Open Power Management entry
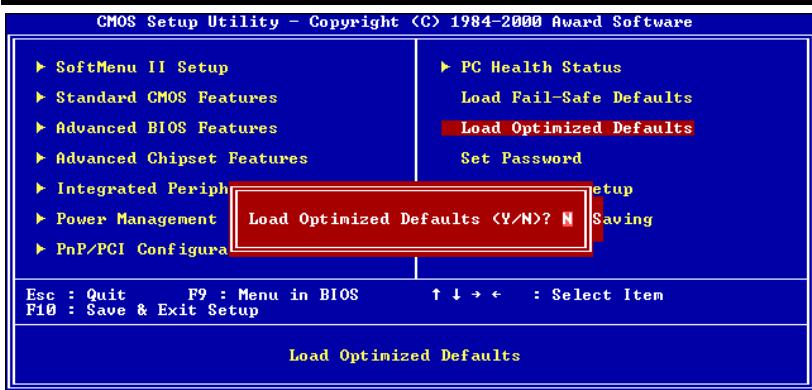 coord(137,219)
